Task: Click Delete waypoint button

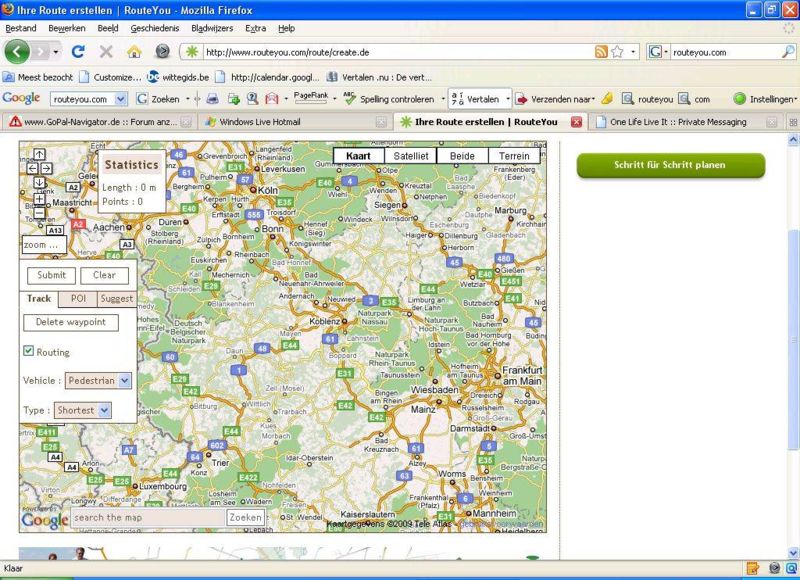Action: (x=71, y=322)
